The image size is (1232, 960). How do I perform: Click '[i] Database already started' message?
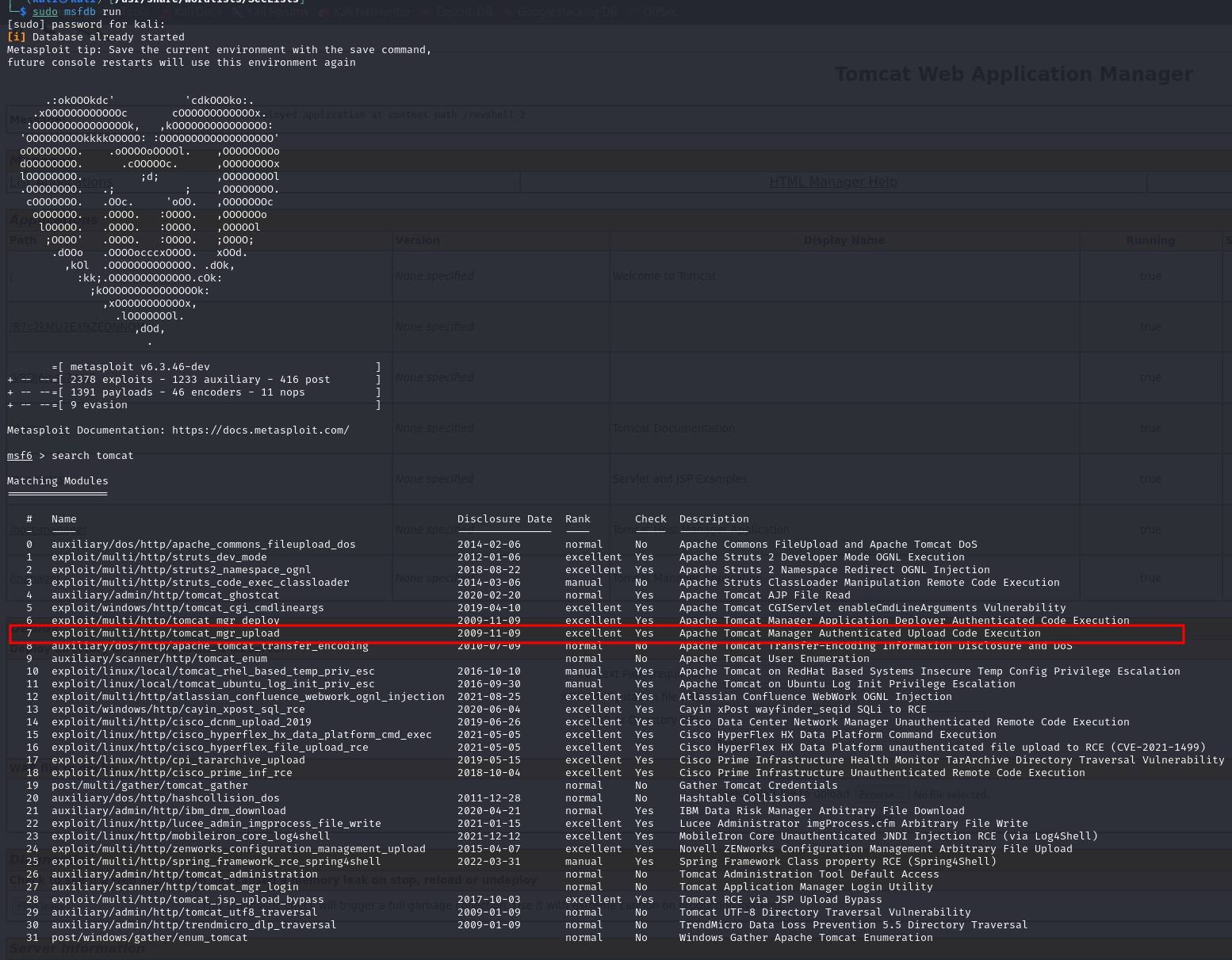96,37
